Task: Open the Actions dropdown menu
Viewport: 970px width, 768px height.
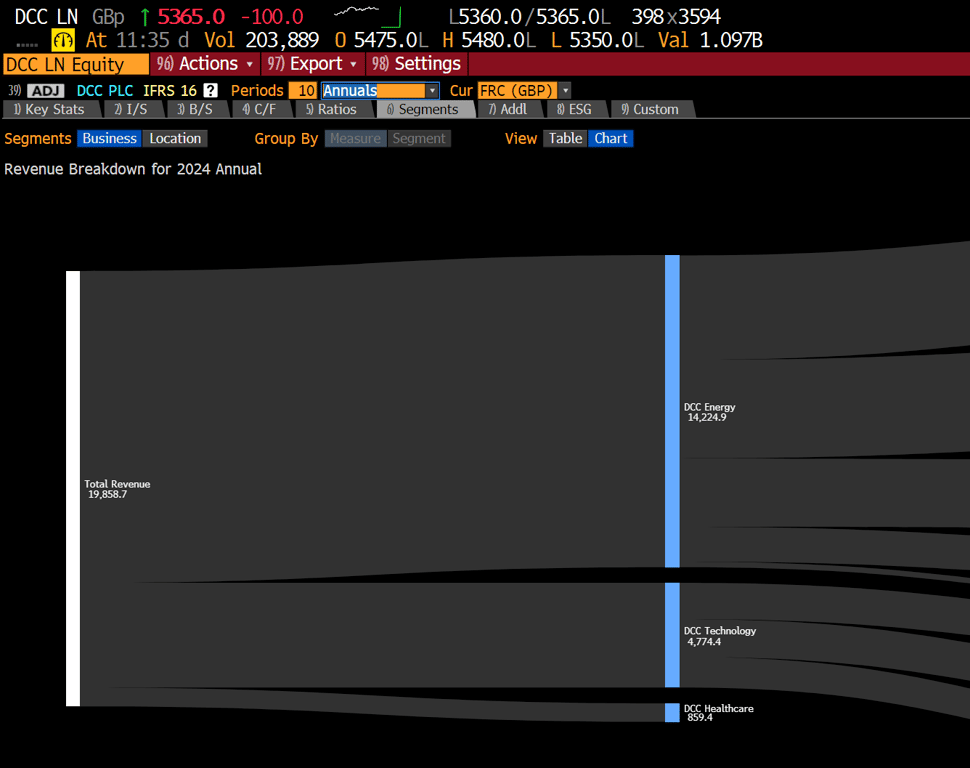Action: 205,64
